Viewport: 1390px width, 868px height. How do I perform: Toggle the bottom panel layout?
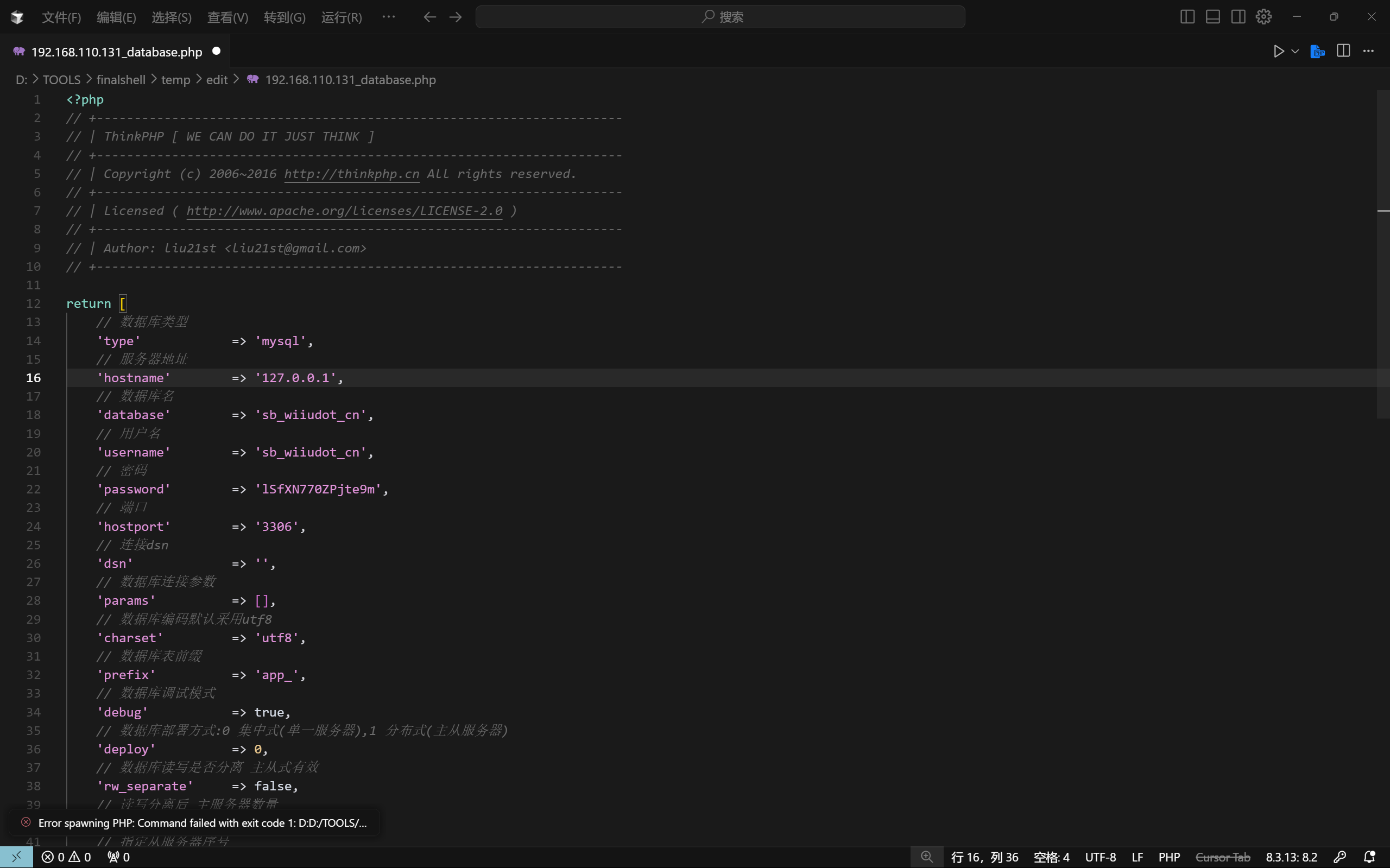coord(1212,17)
